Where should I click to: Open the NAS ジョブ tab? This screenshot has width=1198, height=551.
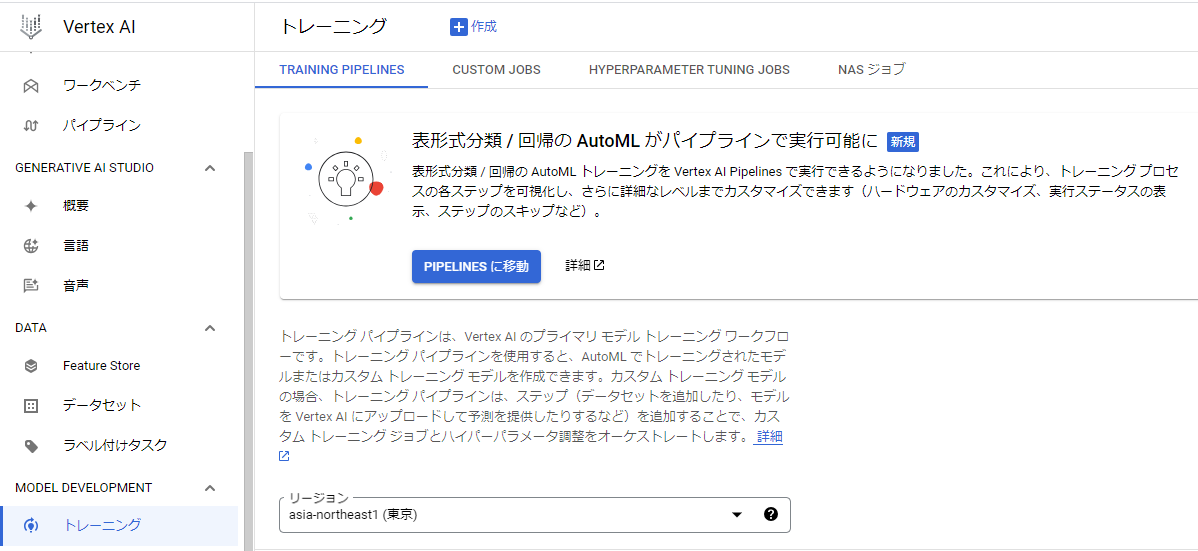pos(872,70)
